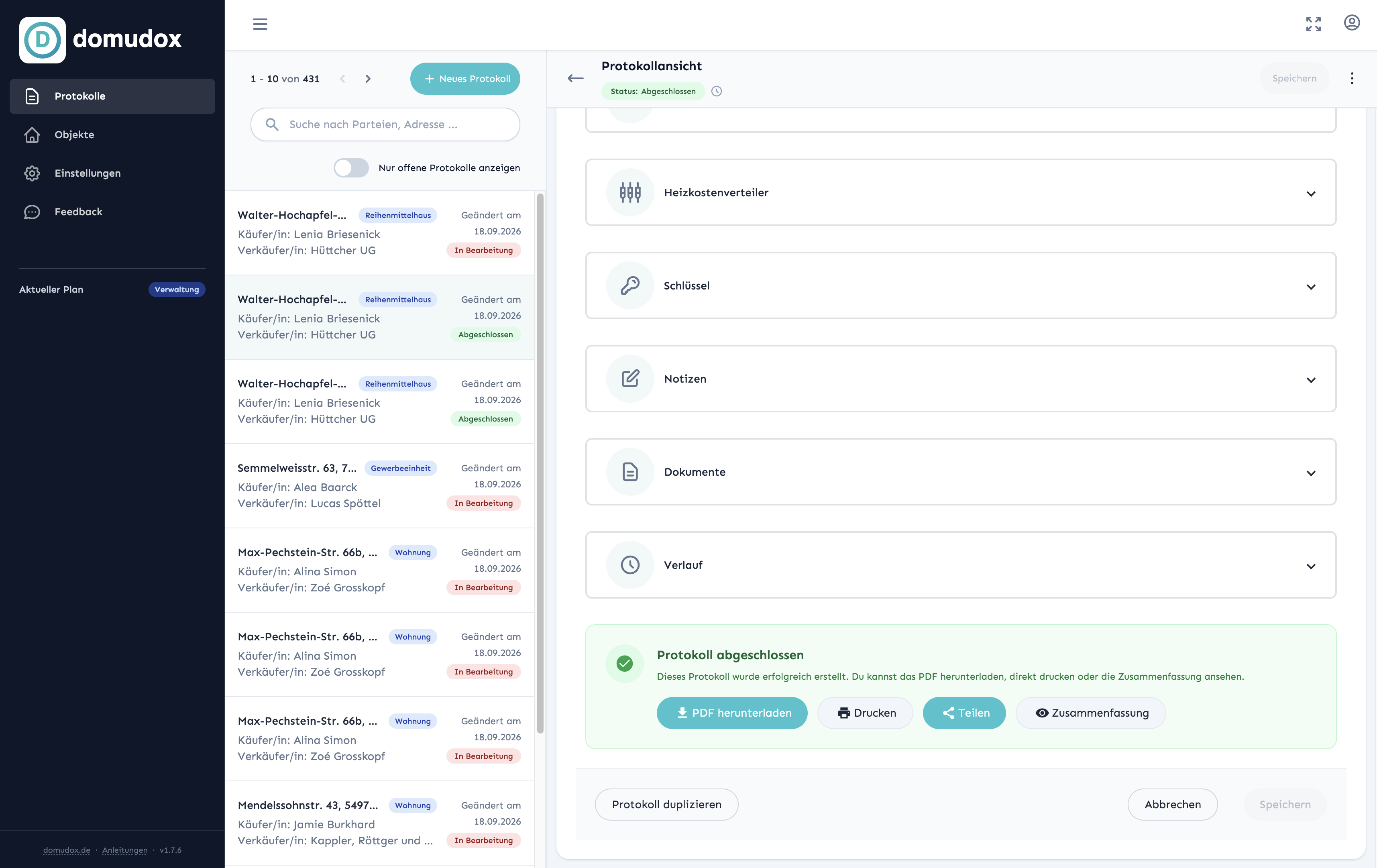Image resolution: width=1377 pixels, height=868 pixels.
Task: Open the Anleitungen footer link
Action: pos(125,850)
